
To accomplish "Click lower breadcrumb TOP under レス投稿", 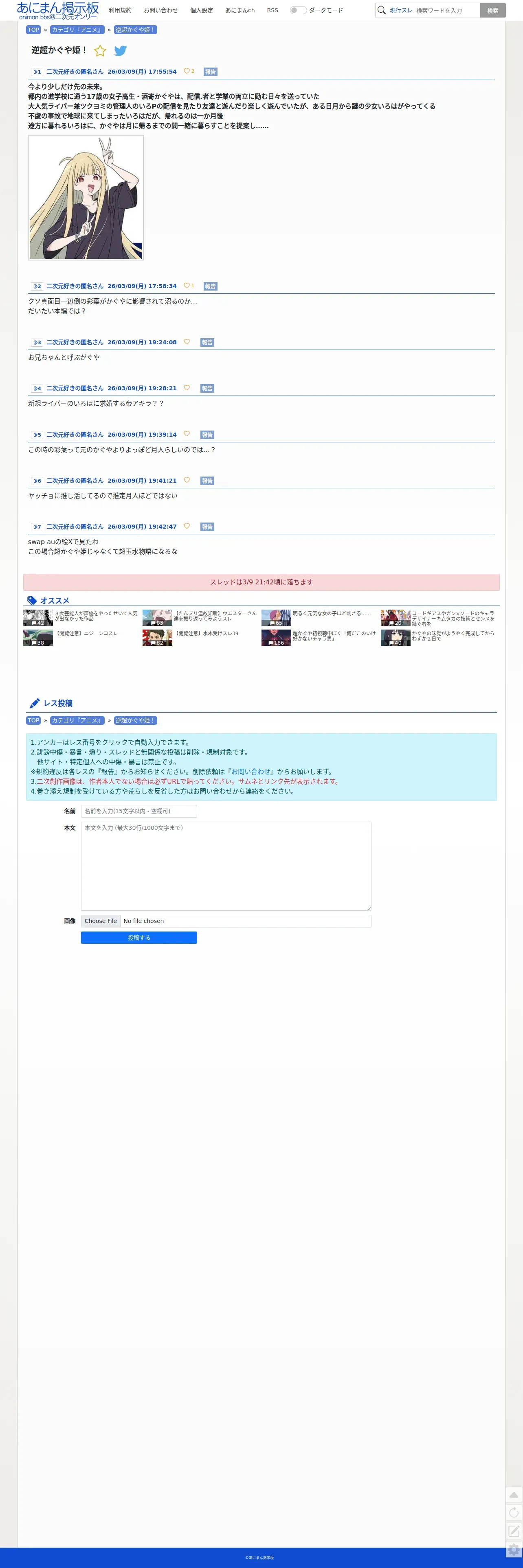I will coord(33,720).
